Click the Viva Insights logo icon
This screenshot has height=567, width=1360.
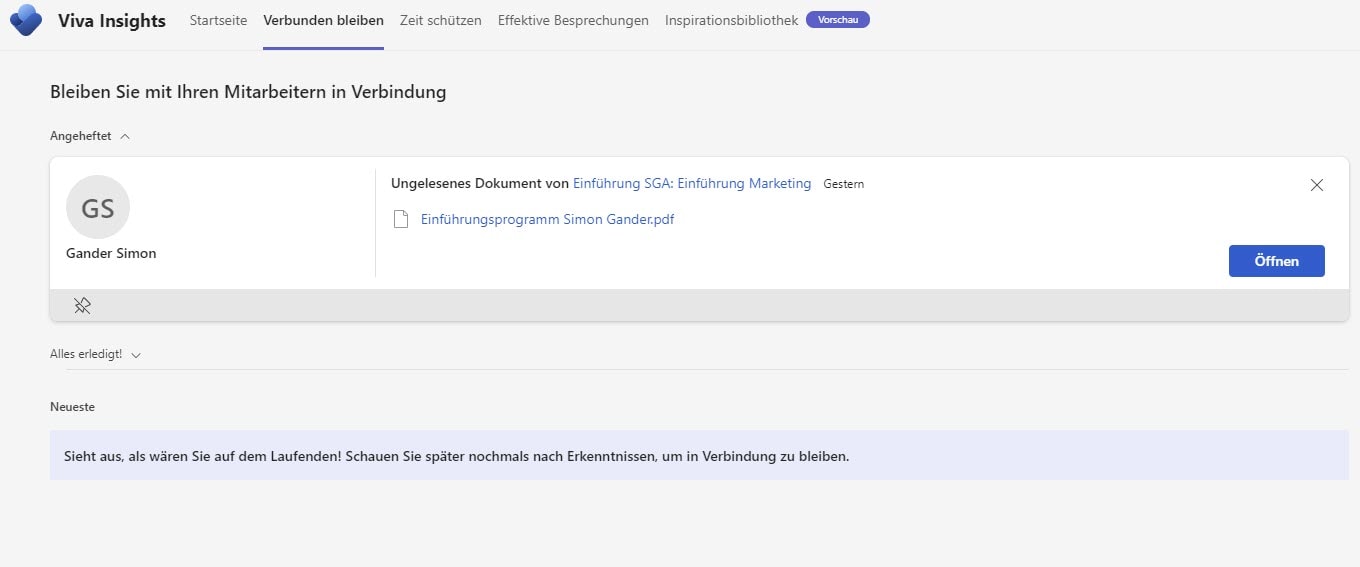click(x=25, y=20)
